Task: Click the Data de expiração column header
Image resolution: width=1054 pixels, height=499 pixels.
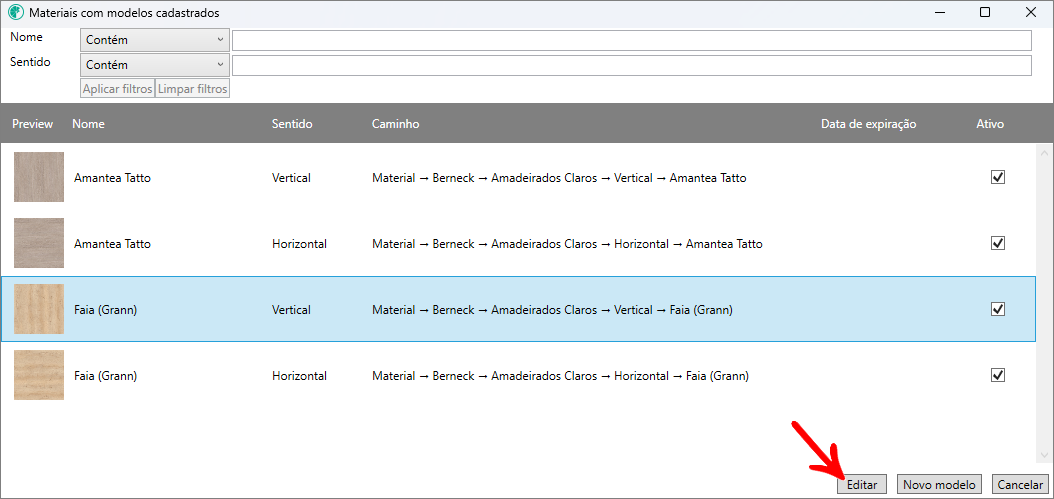Action: coord(868,124)
